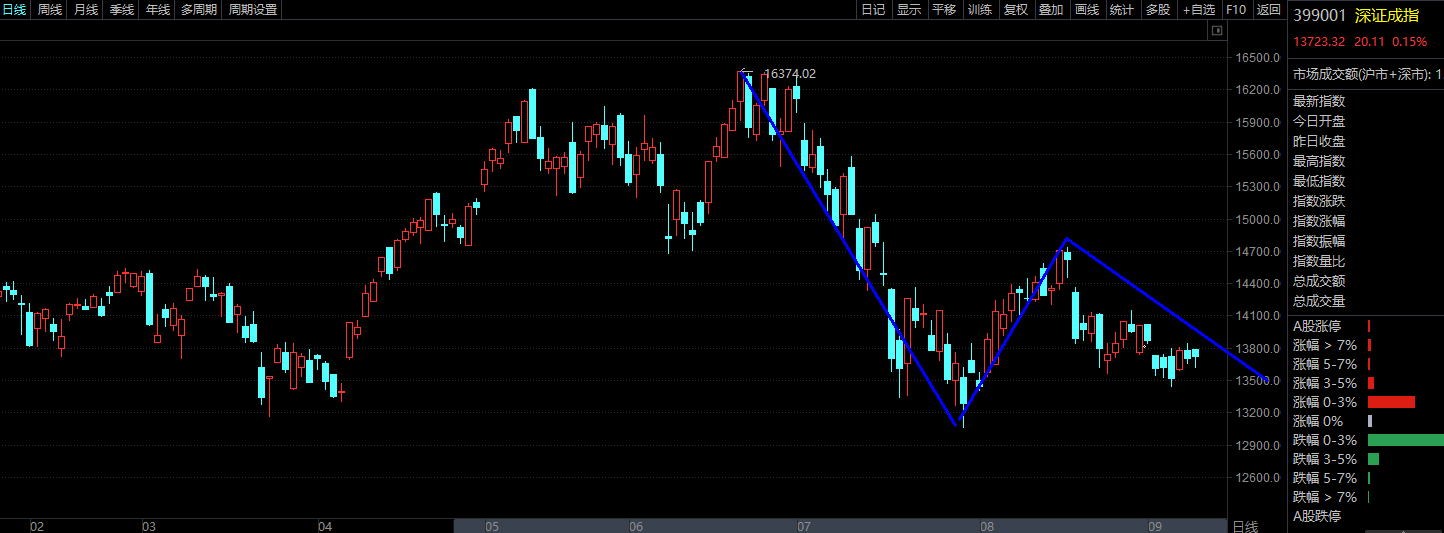1444x533 pixels.
Task: Click 叠加 to overlay another symbol
Action: [1051, 9]
